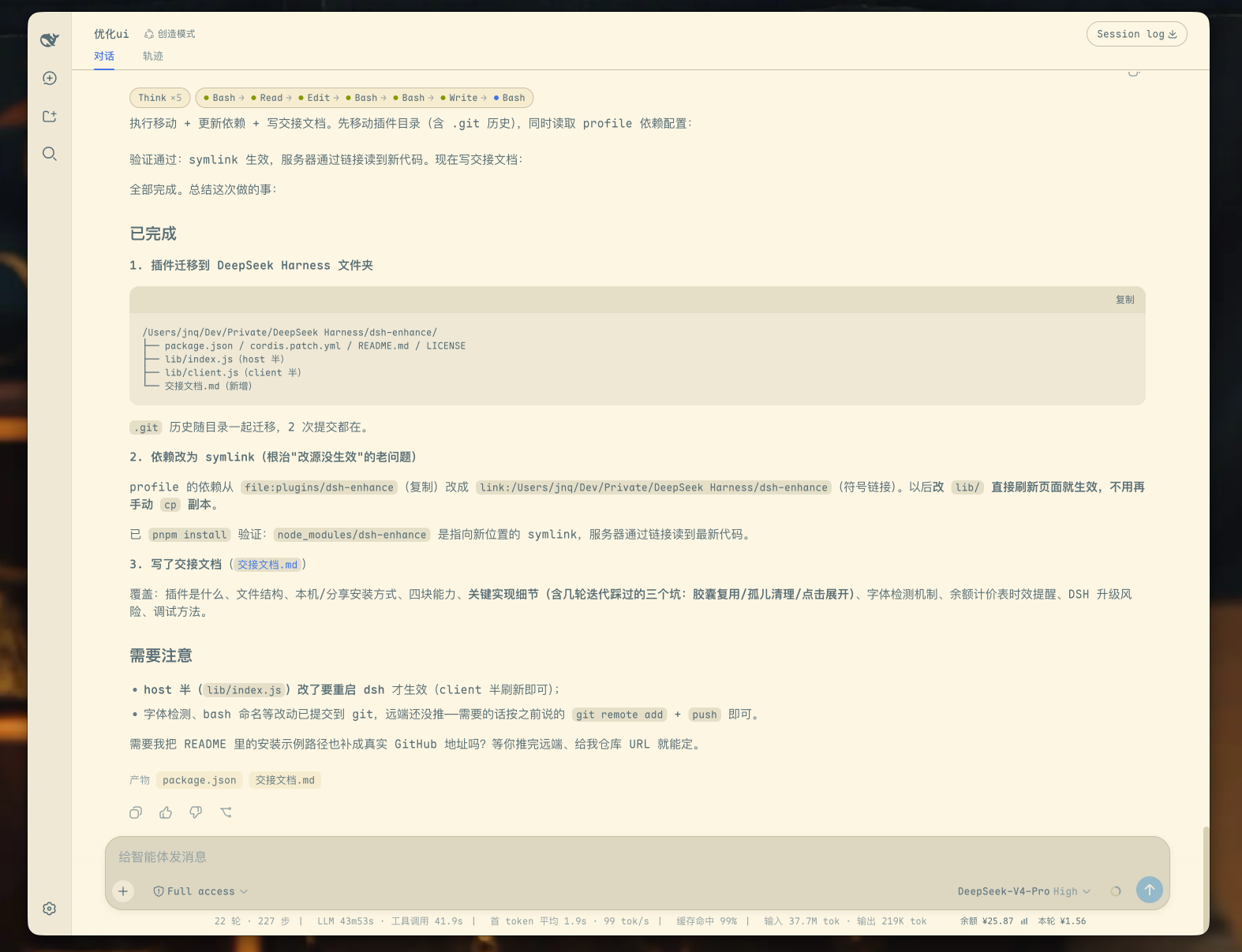Click the 需要注意 heading

[161, 655]
